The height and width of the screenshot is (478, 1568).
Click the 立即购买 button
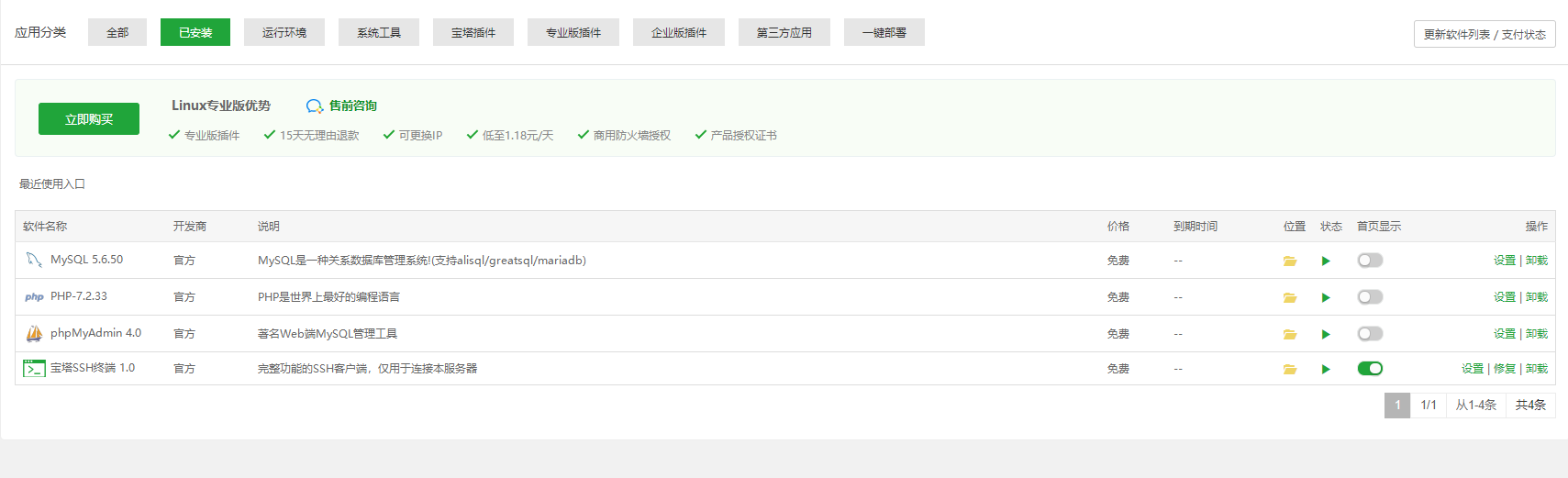tap(89, 119)
